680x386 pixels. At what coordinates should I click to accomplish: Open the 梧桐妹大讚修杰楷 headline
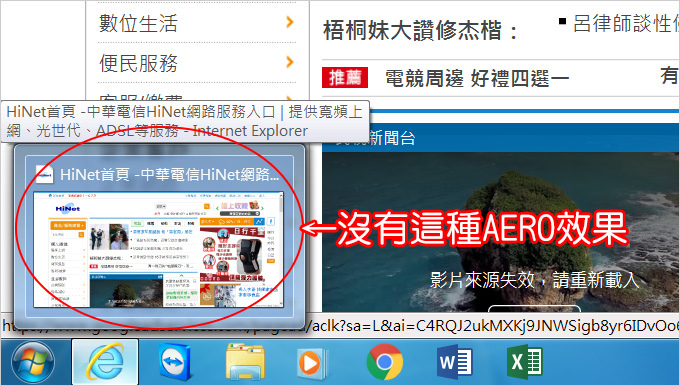click(x=421, y=31)
